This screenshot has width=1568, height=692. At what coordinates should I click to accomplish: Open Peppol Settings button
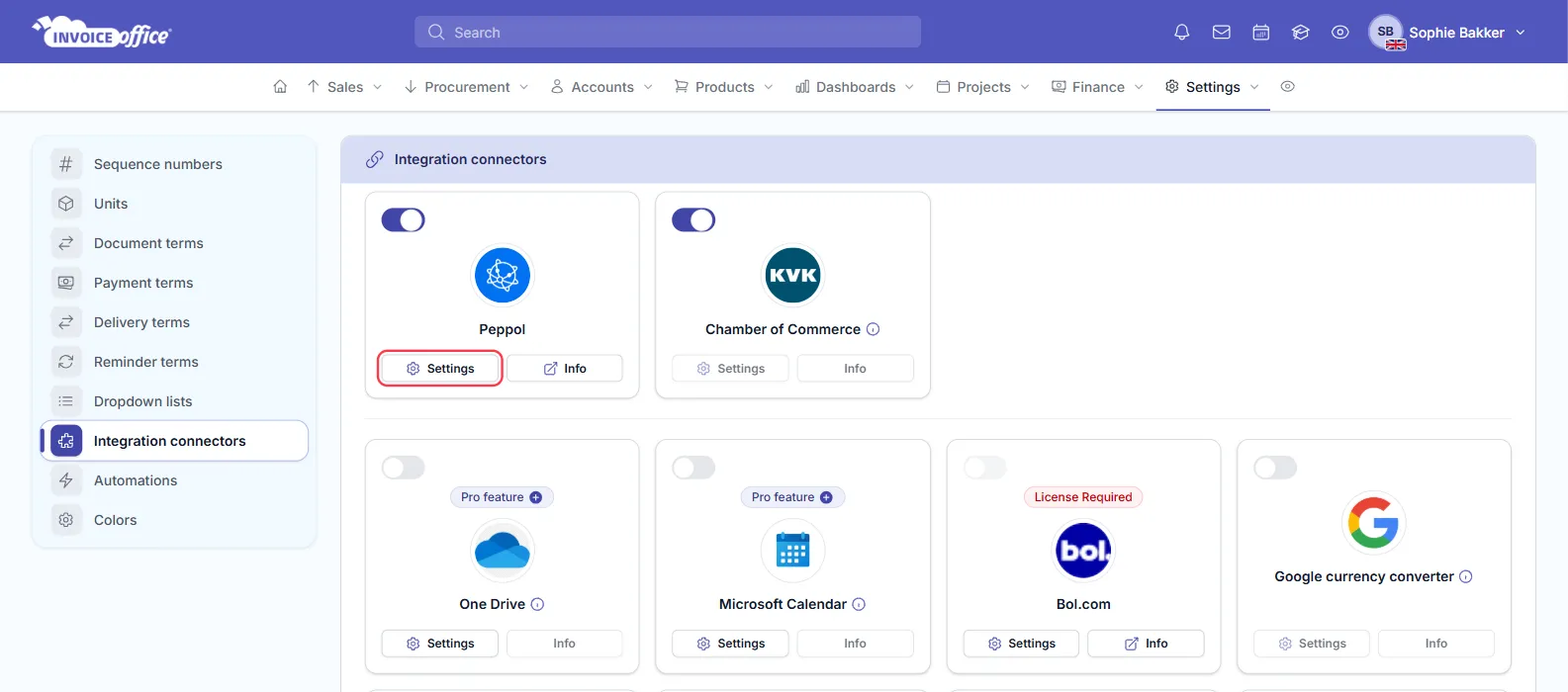click(440, 369)
